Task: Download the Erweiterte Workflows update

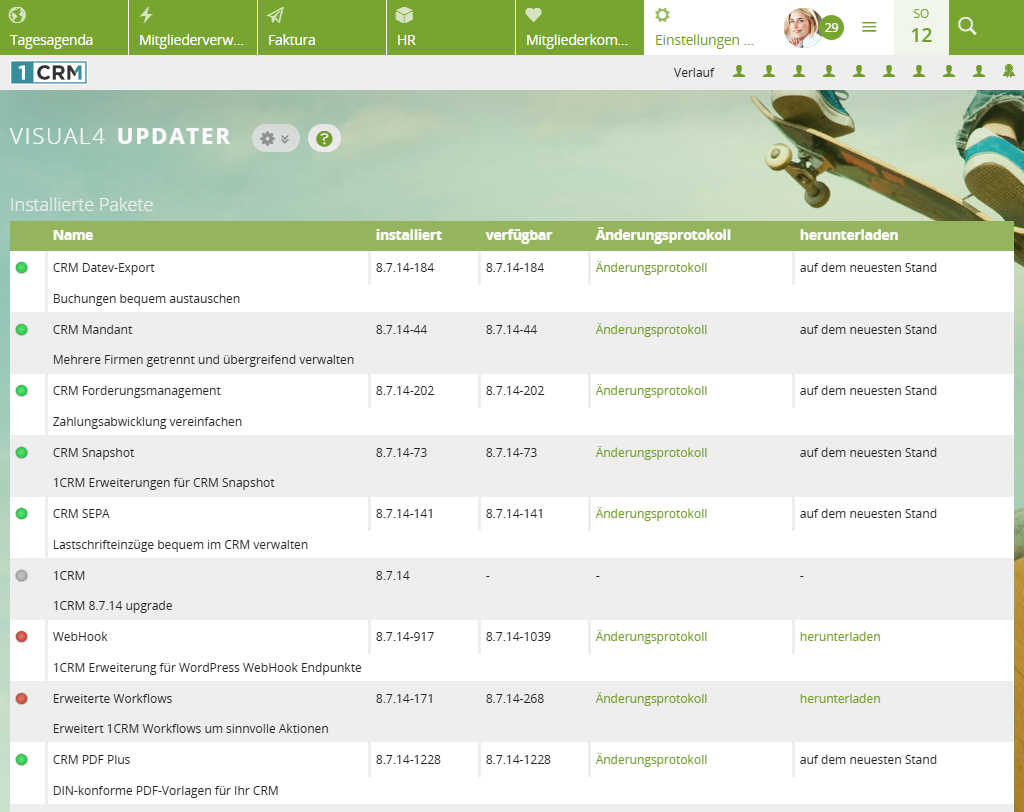Action: pyautogui.click(x=839, y=699)
